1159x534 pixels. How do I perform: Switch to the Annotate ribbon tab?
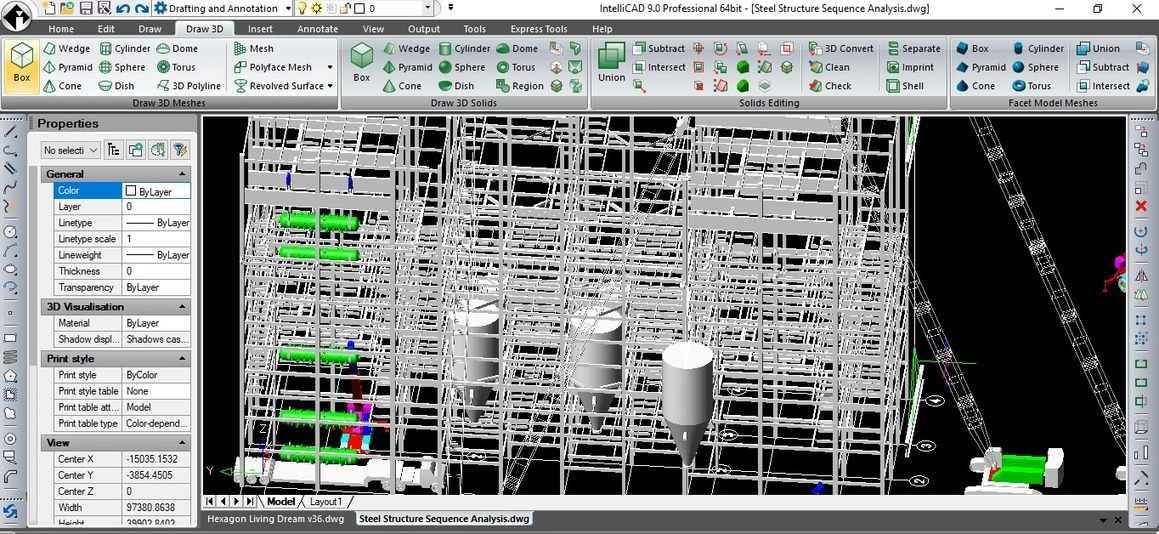tap(317, 29)
